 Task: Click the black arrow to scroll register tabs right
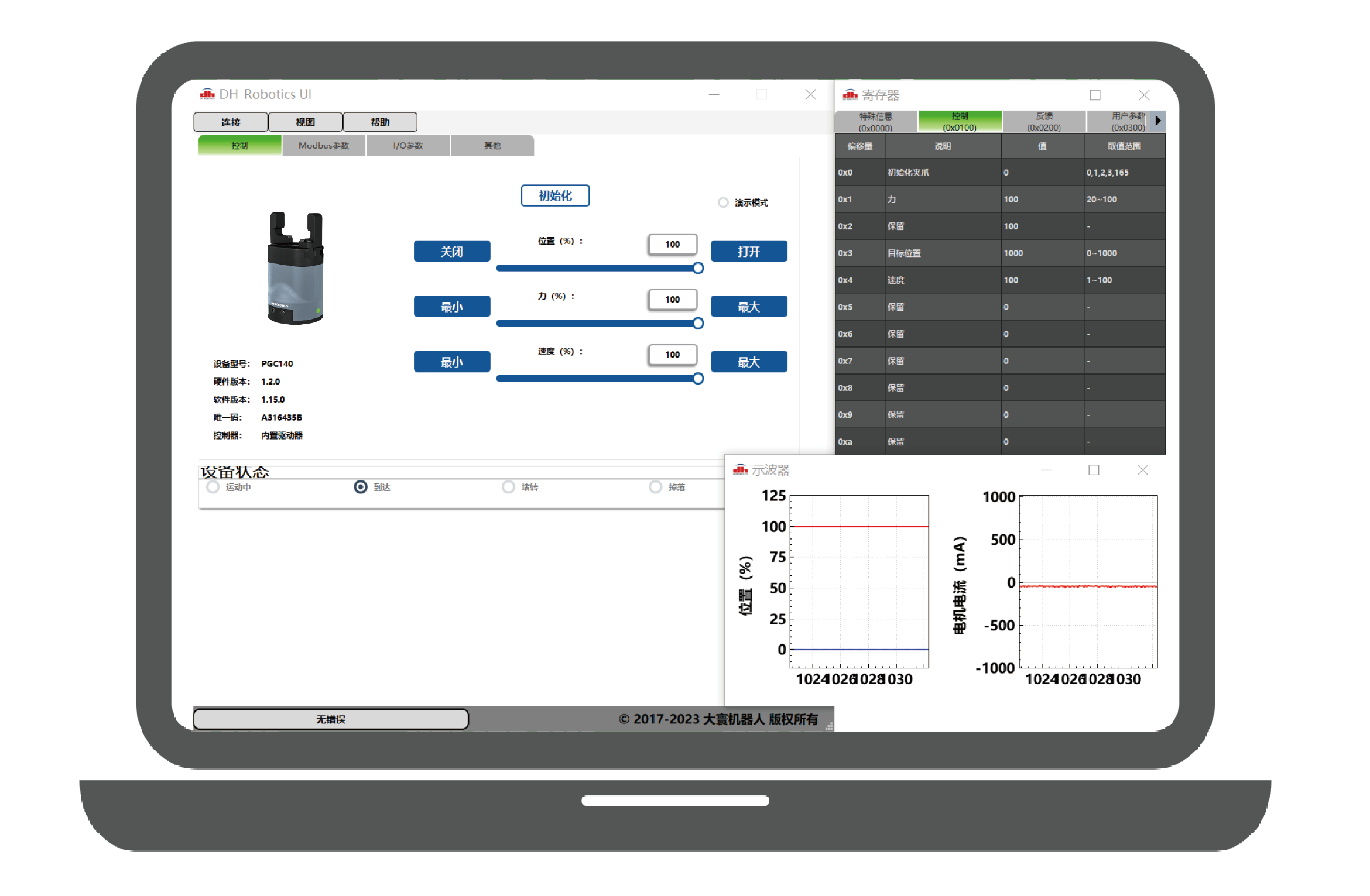1157,121
